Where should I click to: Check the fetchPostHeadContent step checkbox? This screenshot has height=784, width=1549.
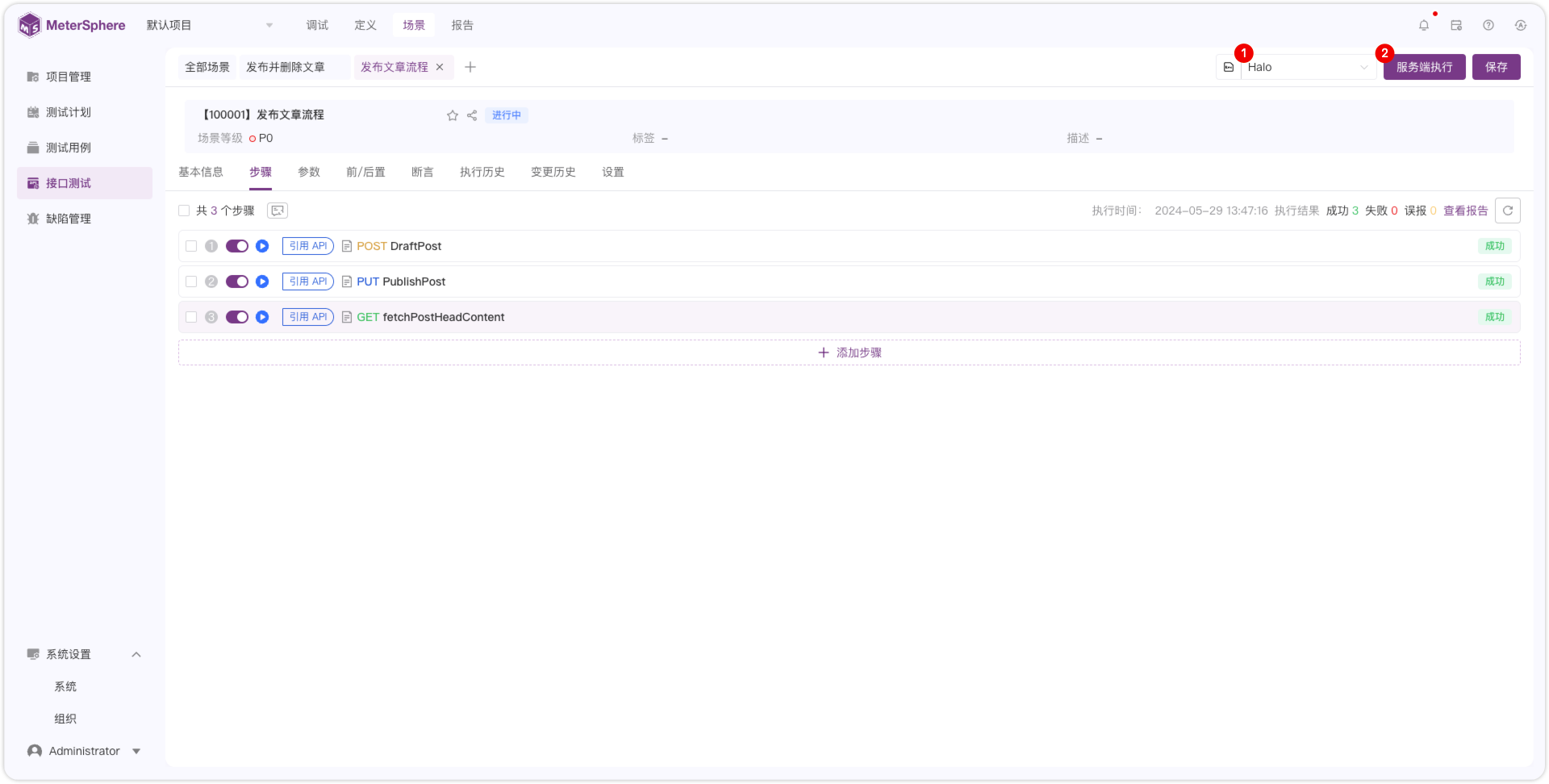coord(191,317)
